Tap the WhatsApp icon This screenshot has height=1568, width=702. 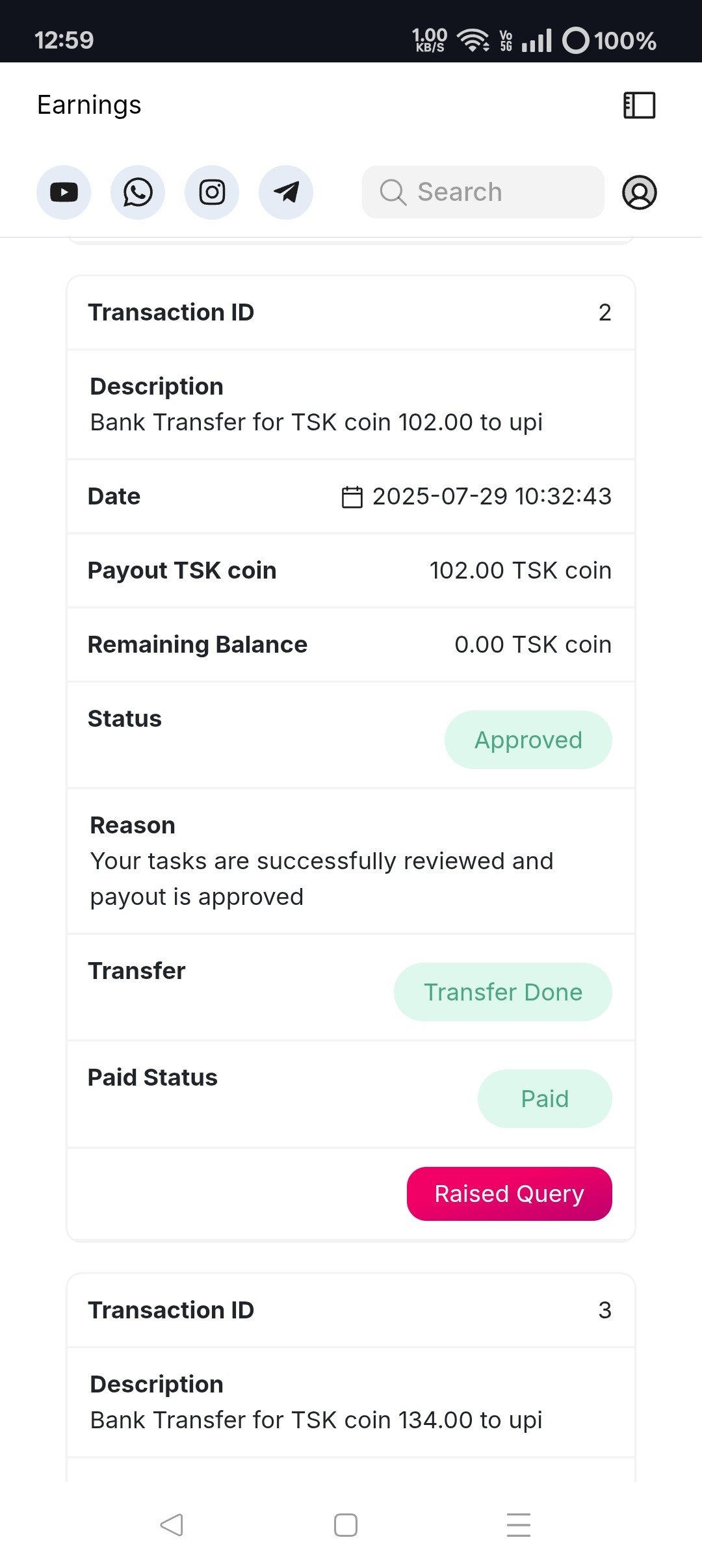[138, 192]
